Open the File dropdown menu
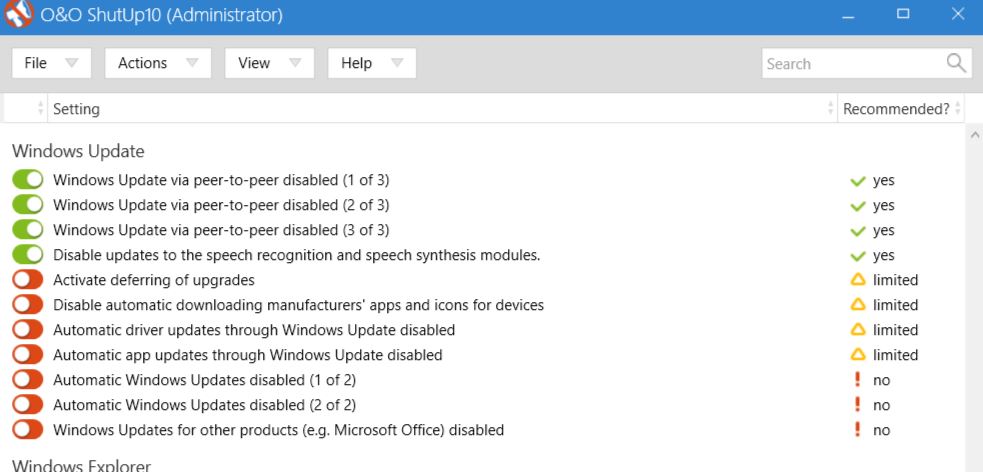The height and width of the screenshot is (472, 983). point(51,63)
